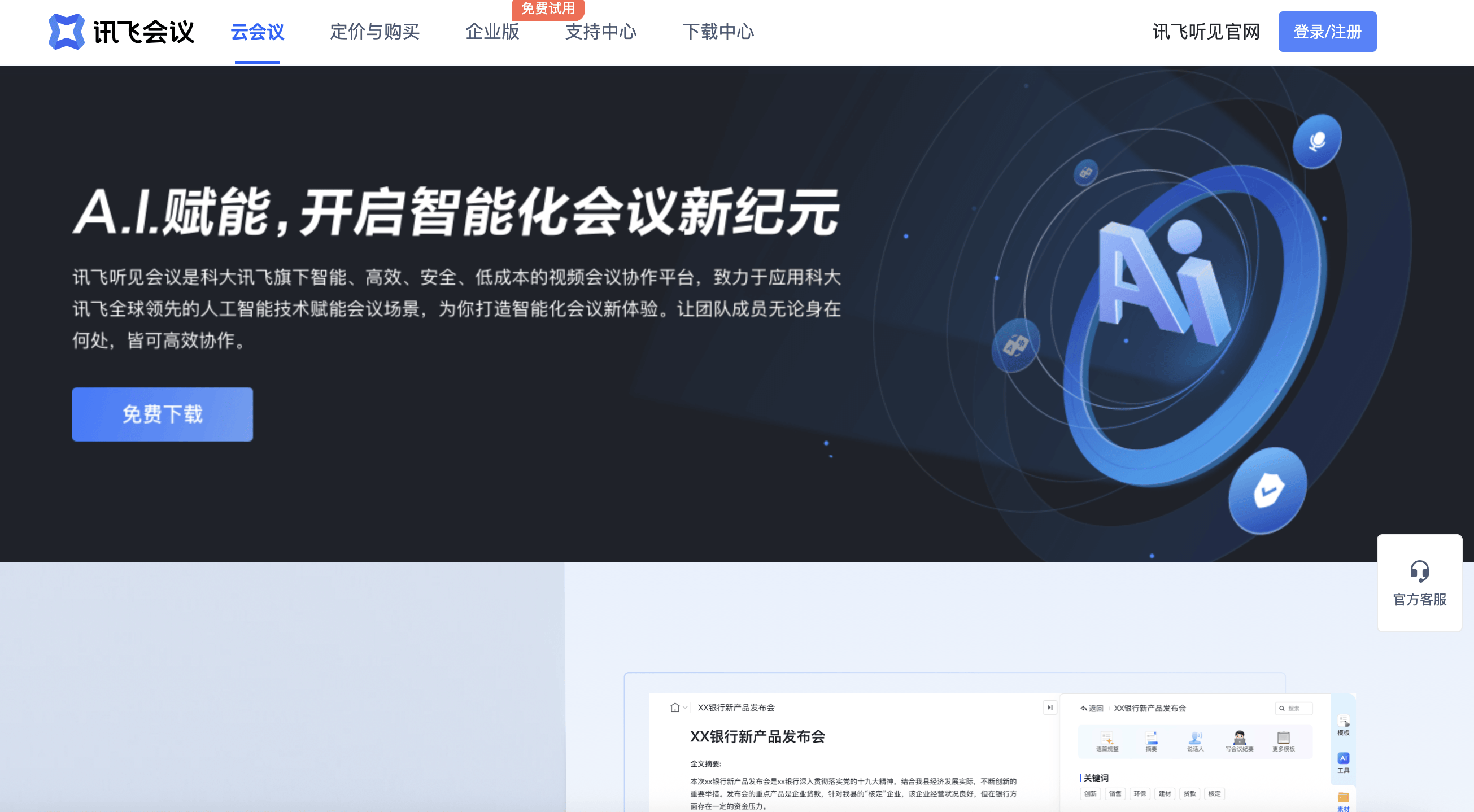Expand the home icon dropdown in the preview
Viewport: 1474px width, 812px height.
[678, 708]
